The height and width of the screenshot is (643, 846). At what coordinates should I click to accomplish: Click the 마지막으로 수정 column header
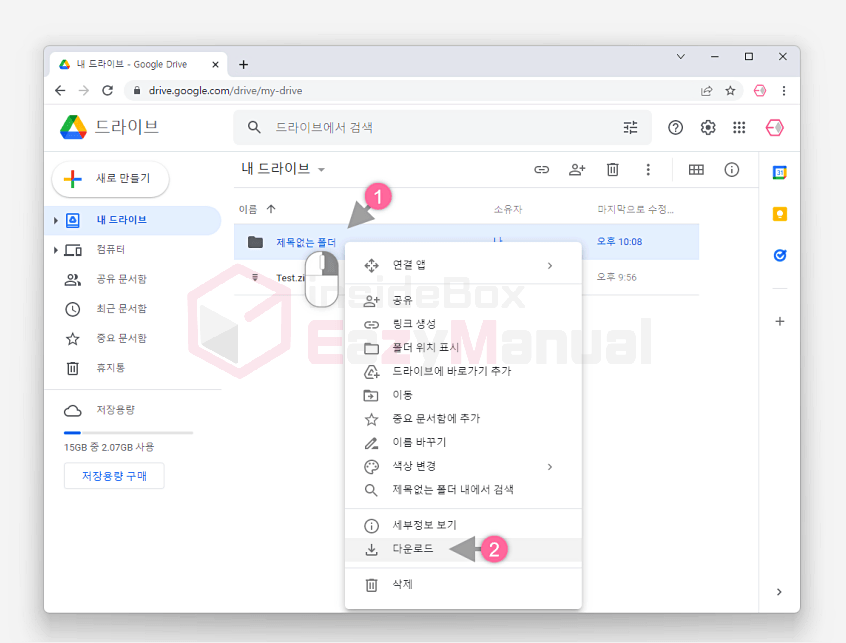coord(636,209)
